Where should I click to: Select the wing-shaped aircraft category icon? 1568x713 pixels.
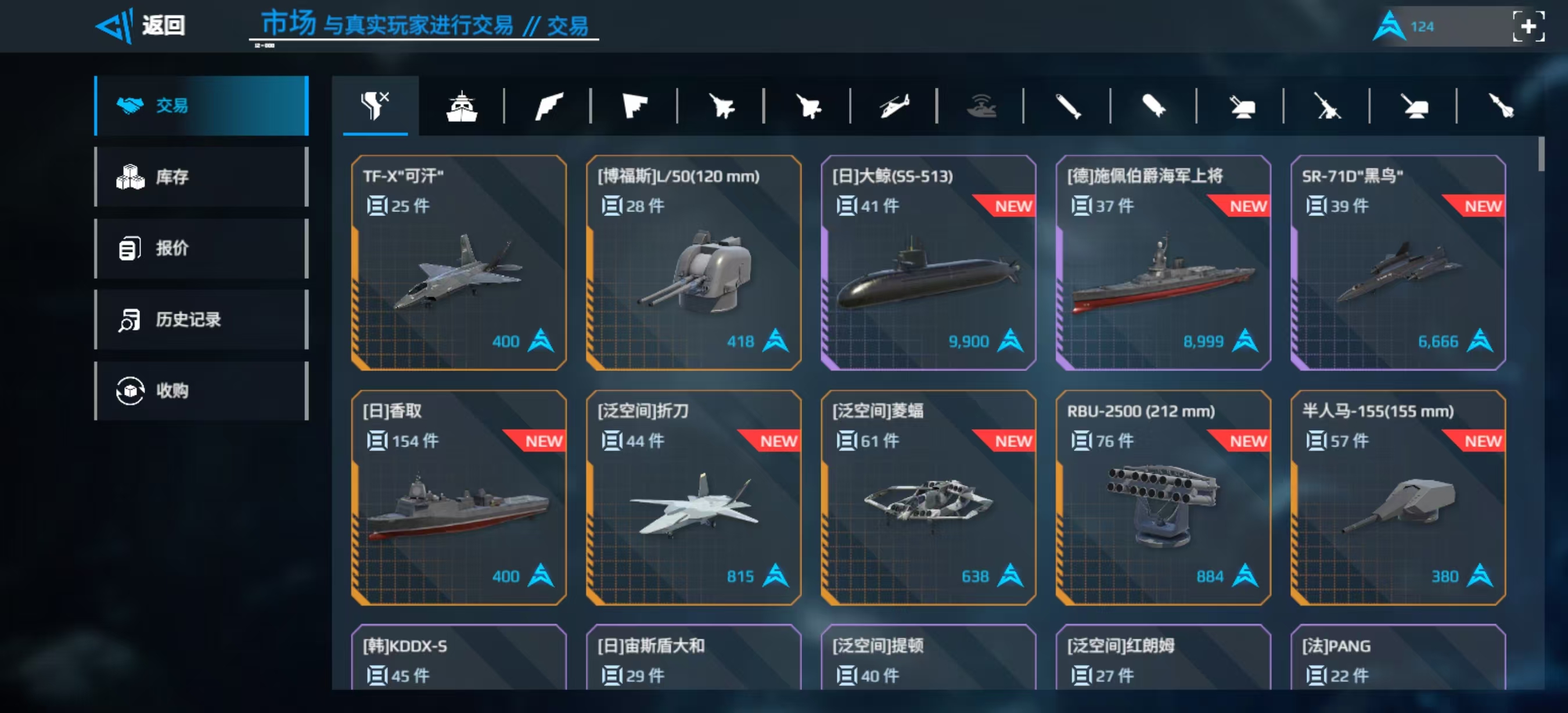coord(548,106)
